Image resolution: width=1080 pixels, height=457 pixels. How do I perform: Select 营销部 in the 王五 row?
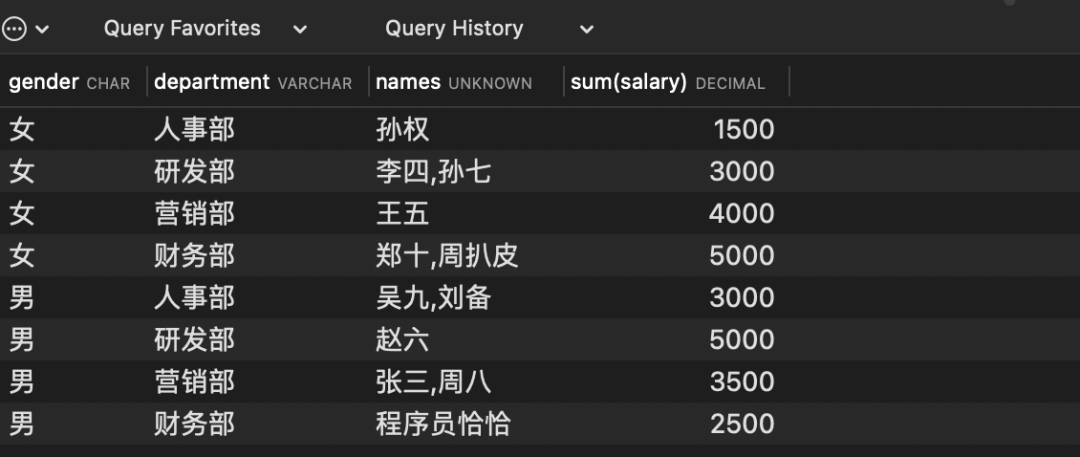(x=194, y=214)
